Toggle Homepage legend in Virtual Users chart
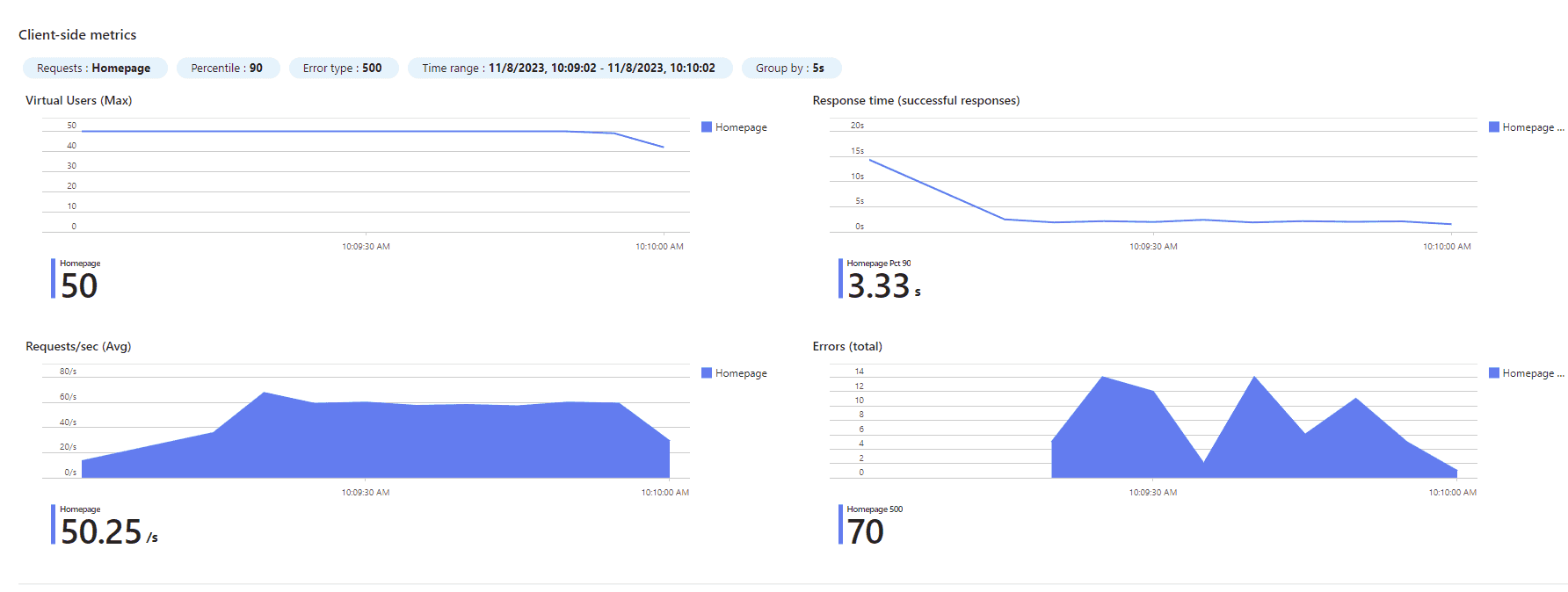The image size is (1568, 592). tap(734, 127)
